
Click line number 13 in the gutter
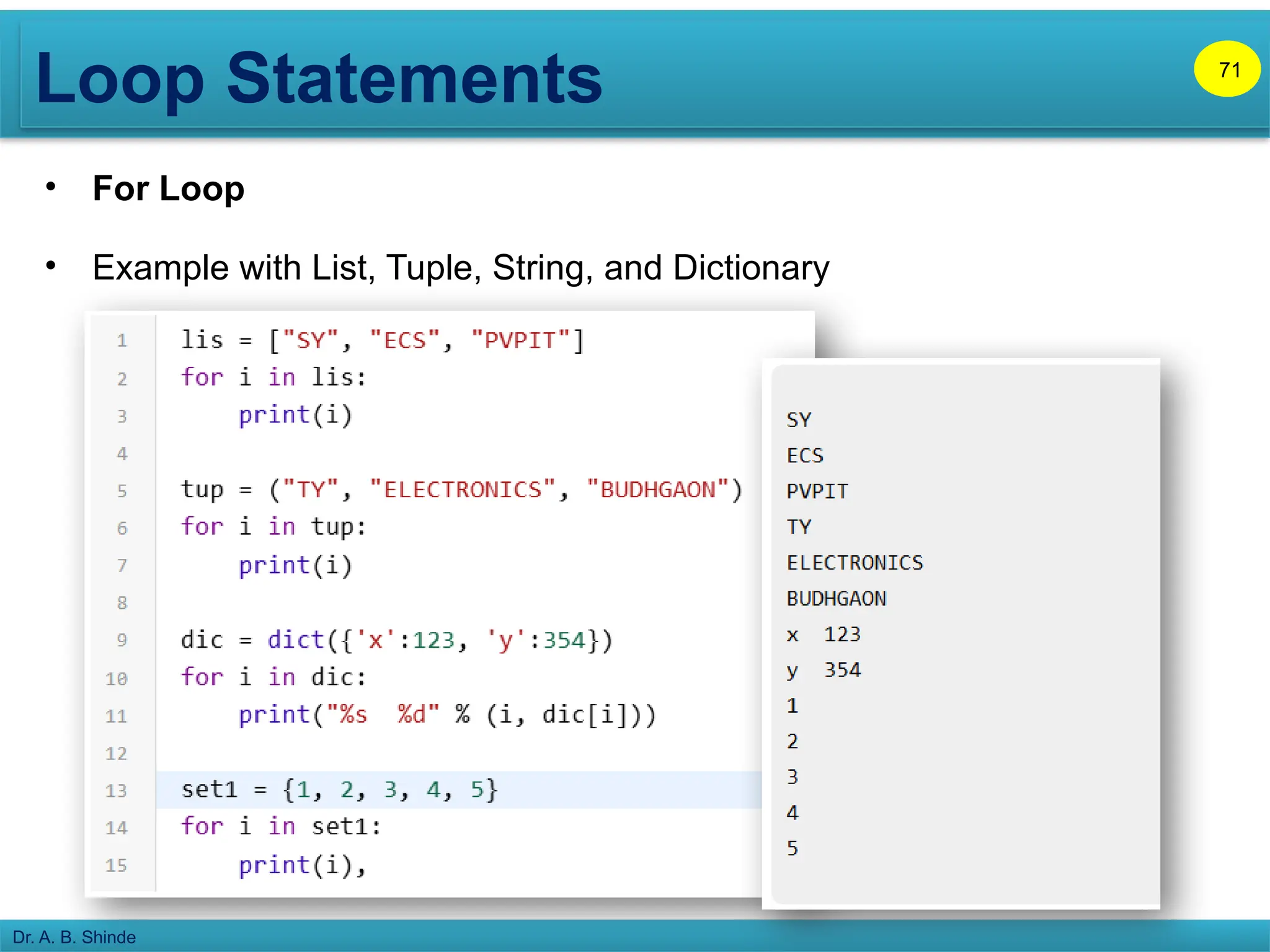116,791
